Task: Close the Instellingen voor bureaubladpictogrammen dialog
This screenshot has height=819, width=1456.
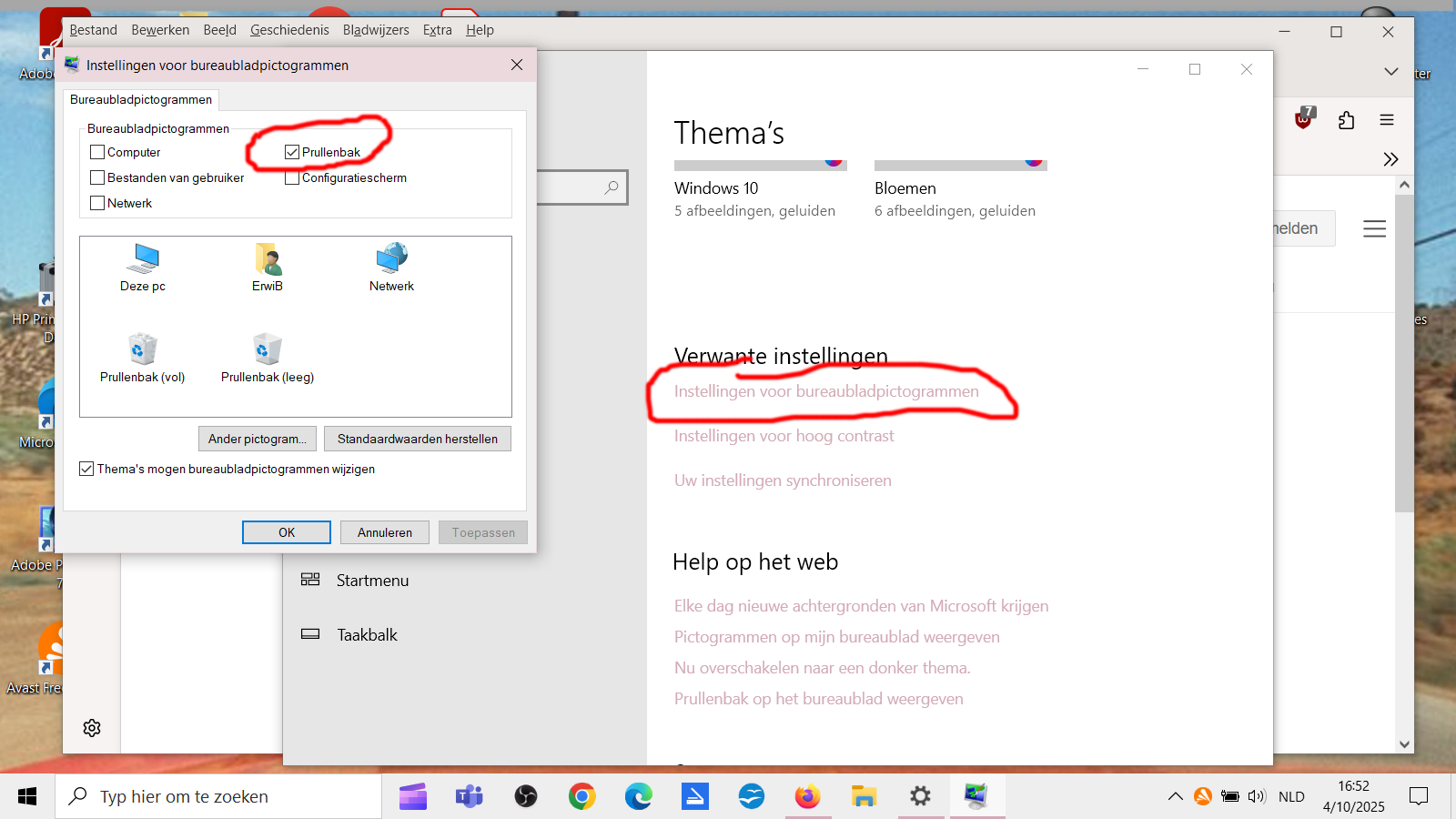Action: click(517, 65)
